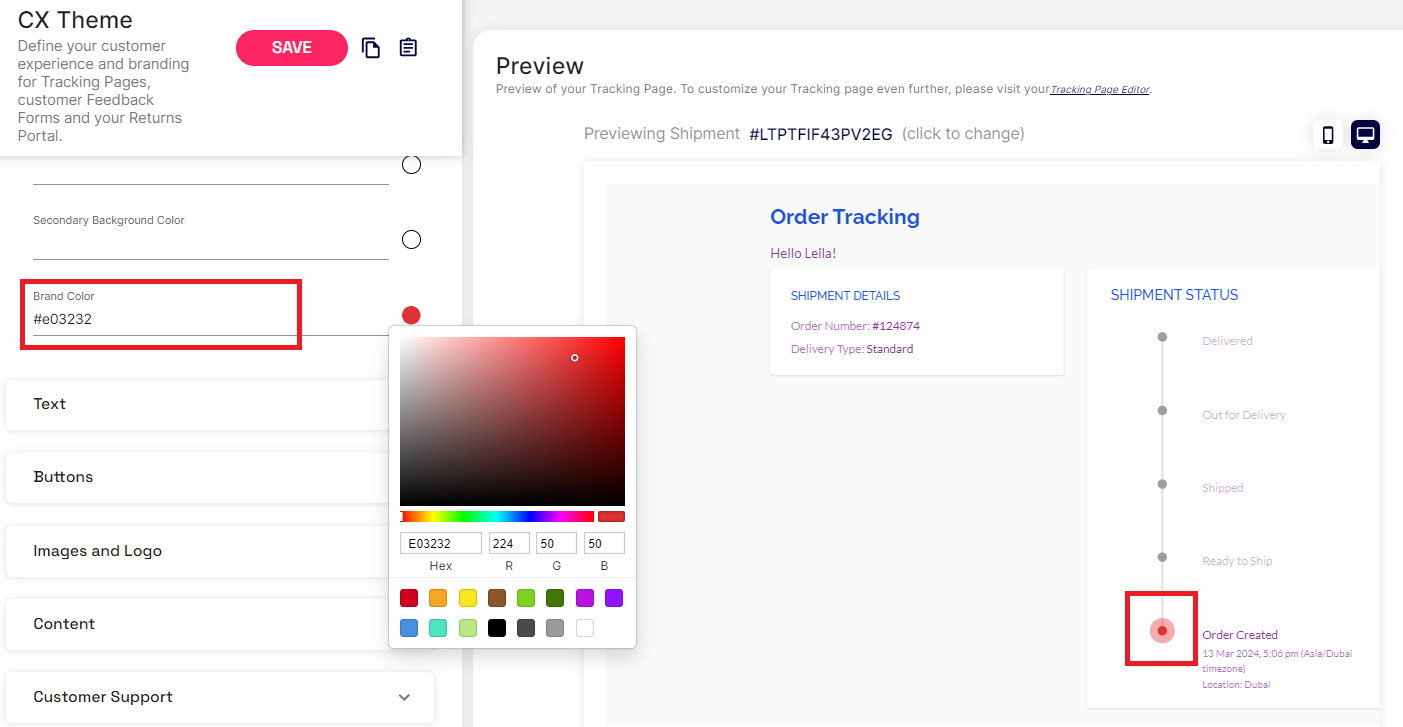Click the copy theme icon
Viewport: 1403px width, 727px height.
(x=371, y=48)
